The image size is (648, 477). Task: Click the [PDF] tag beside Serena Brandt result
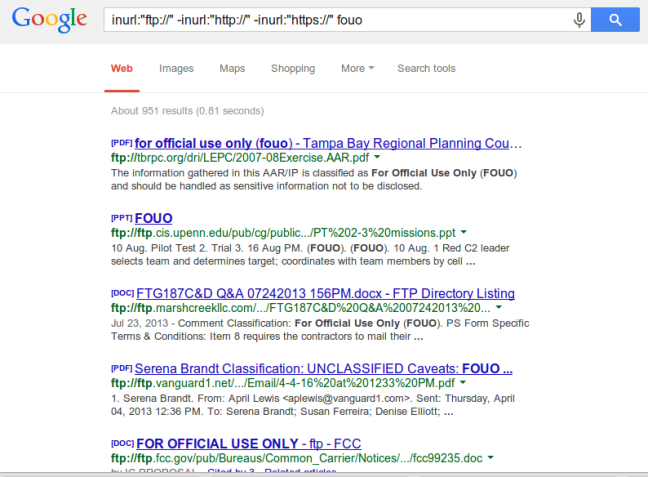[122, 368]
